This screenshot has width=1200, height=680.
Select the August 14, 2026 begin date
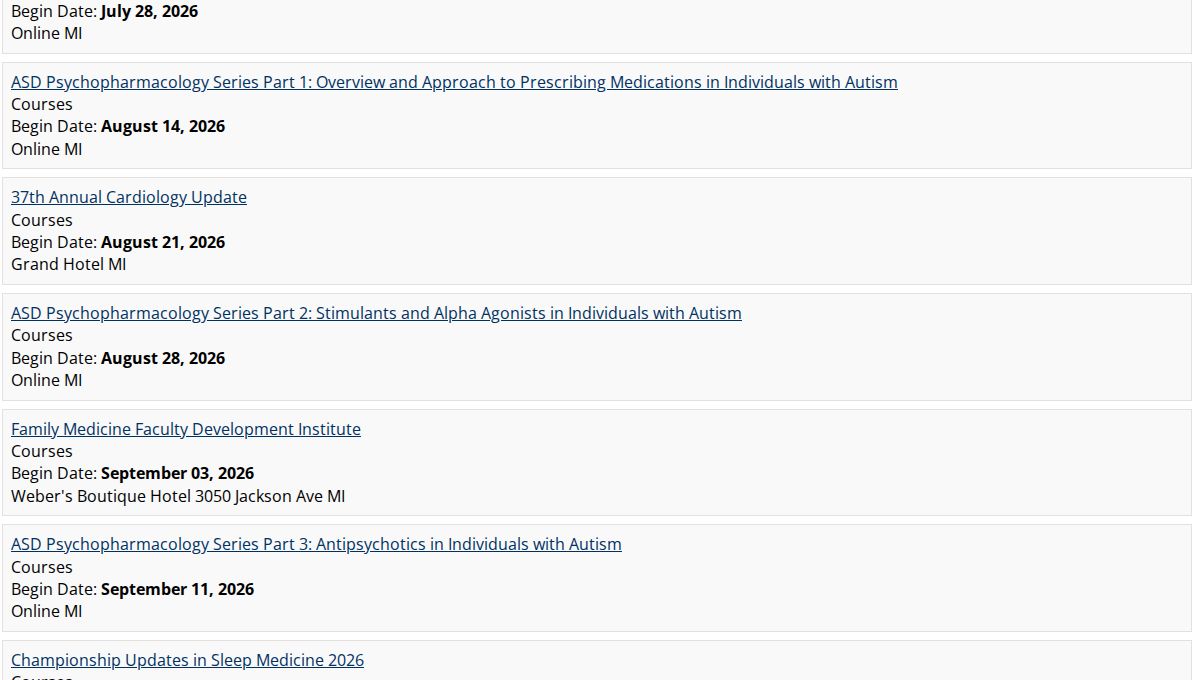coord(163,126)
